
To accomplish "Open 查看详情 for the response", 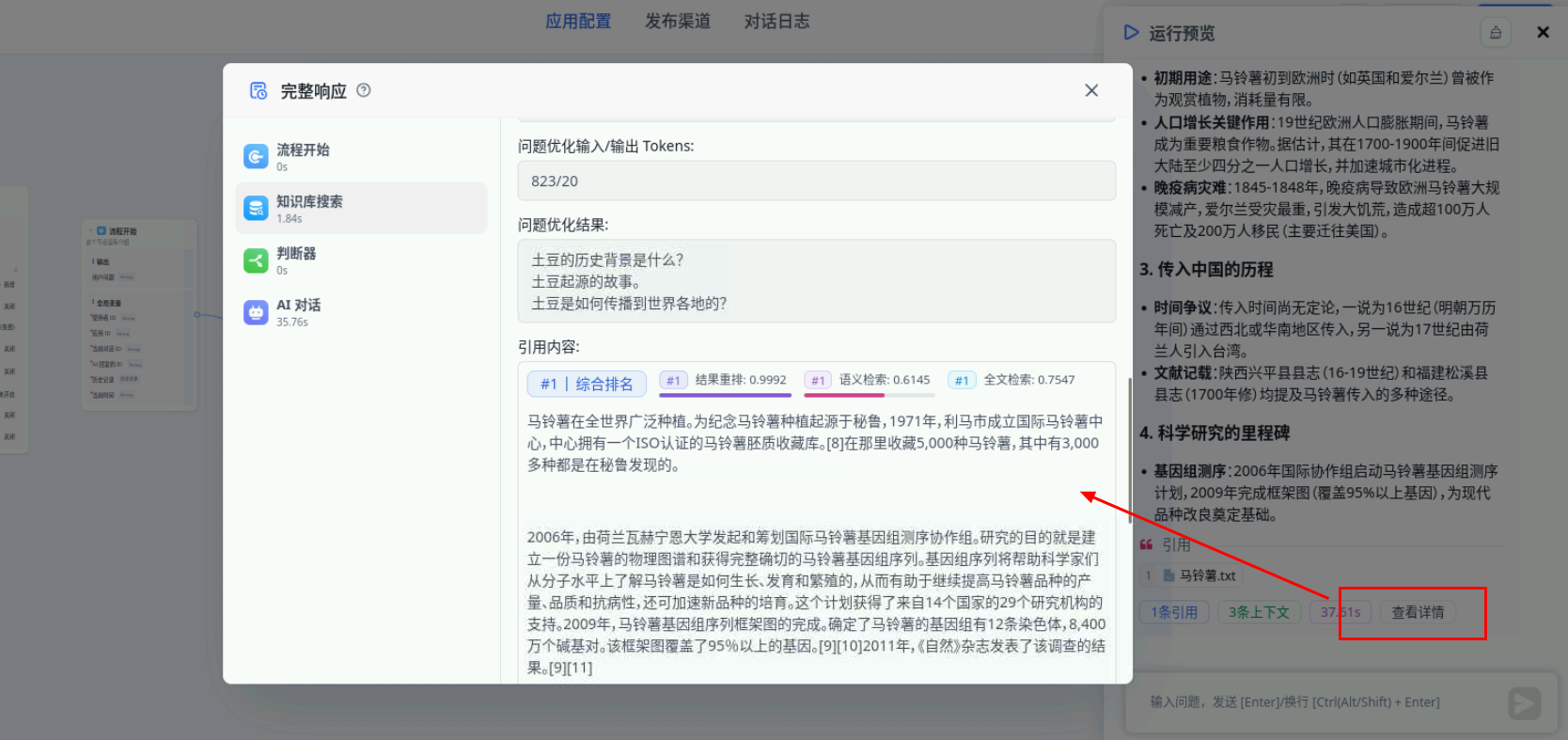I will [1418, 612].
